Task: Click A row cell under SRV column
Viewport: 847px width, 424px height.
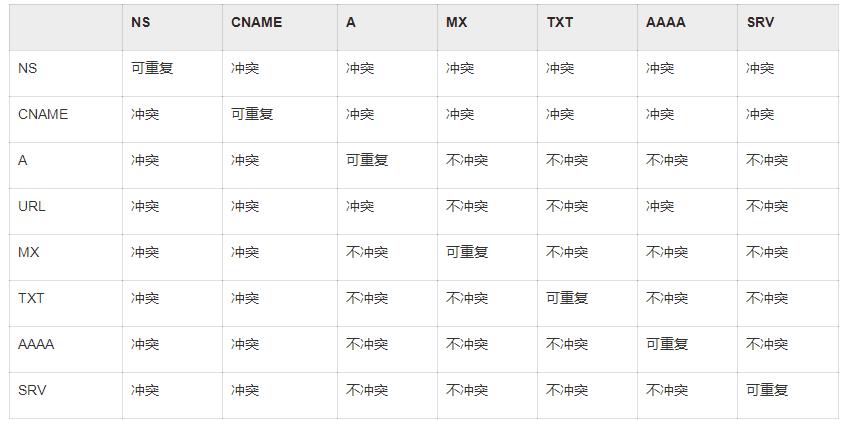Action: [767, 160]
